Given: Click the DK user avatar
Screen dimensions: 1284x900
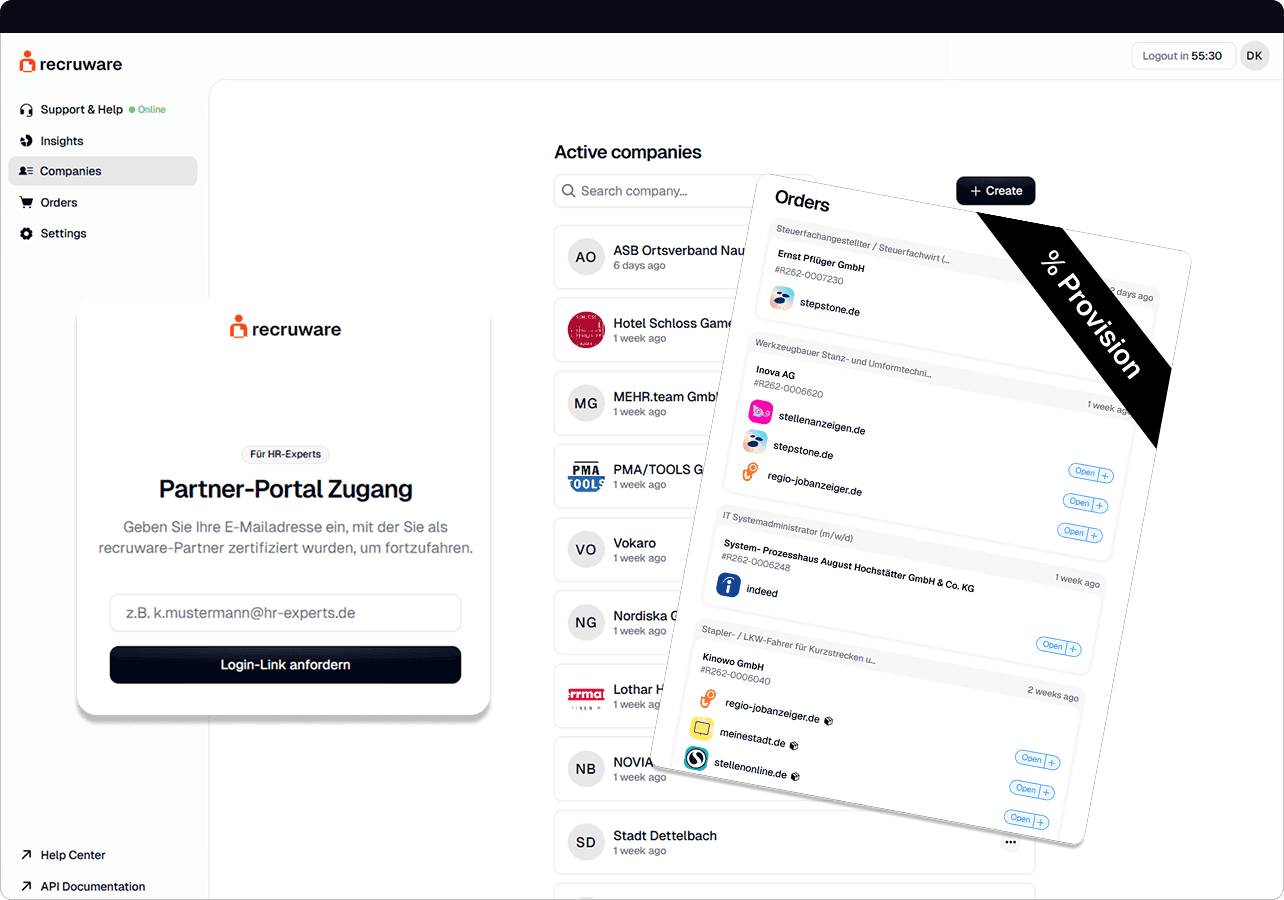Looking at the screenshot, I should click(x=1254, y=56).
